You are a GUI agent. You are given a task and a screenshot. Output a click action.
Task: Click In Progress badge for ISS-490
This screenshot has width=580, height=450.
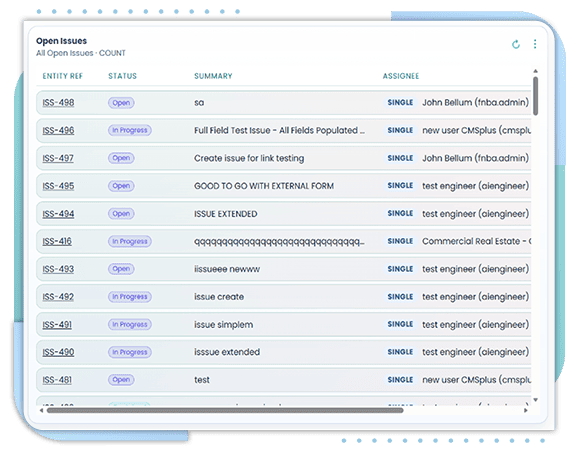click(130, 352)
